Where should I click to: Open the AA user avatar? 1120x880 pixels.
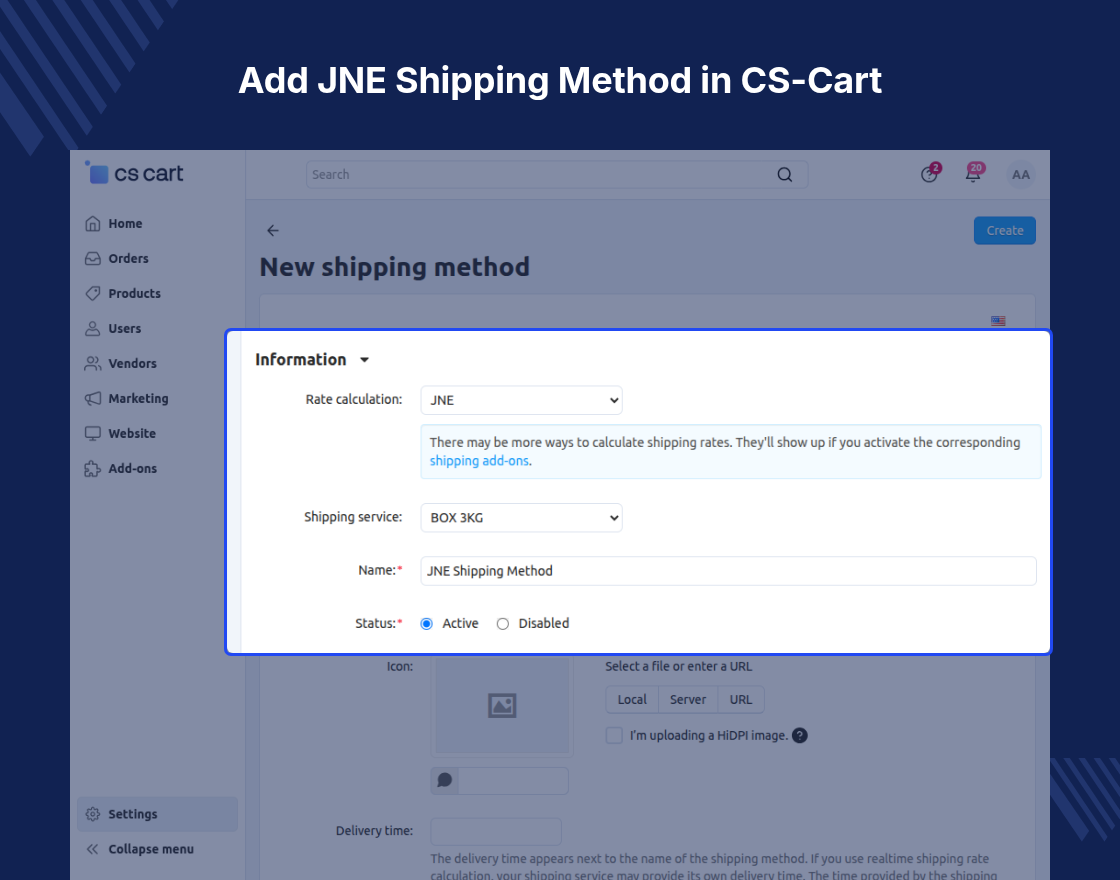tap(1021, 175)
